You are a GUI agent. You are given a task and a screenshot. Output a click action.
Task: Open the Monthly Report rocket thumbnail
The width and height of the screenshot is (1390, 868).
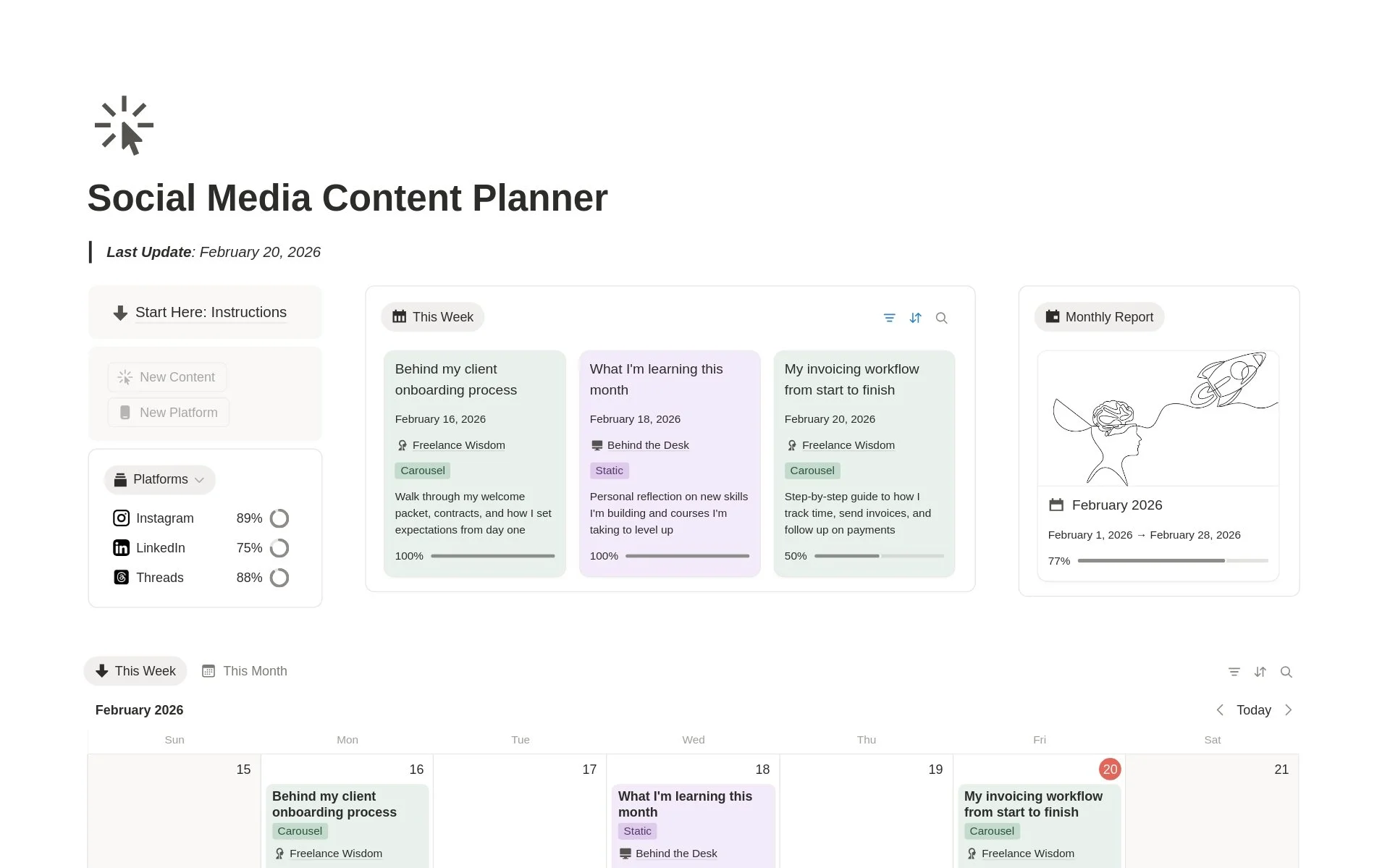pos(1158,418)
